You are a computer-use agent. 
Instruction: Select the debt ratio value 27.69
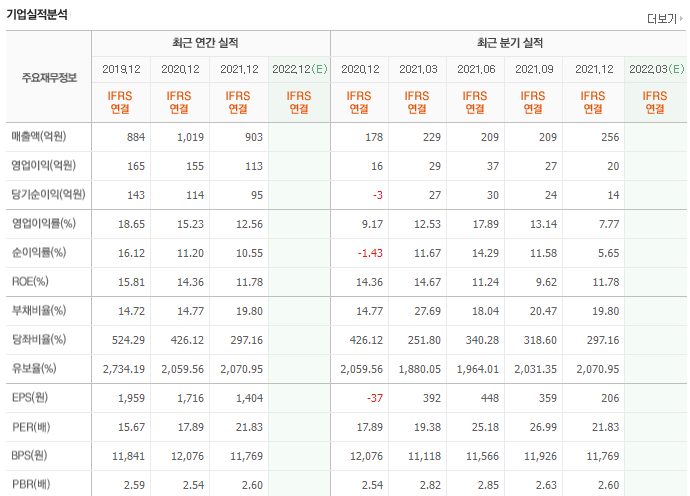427,312
